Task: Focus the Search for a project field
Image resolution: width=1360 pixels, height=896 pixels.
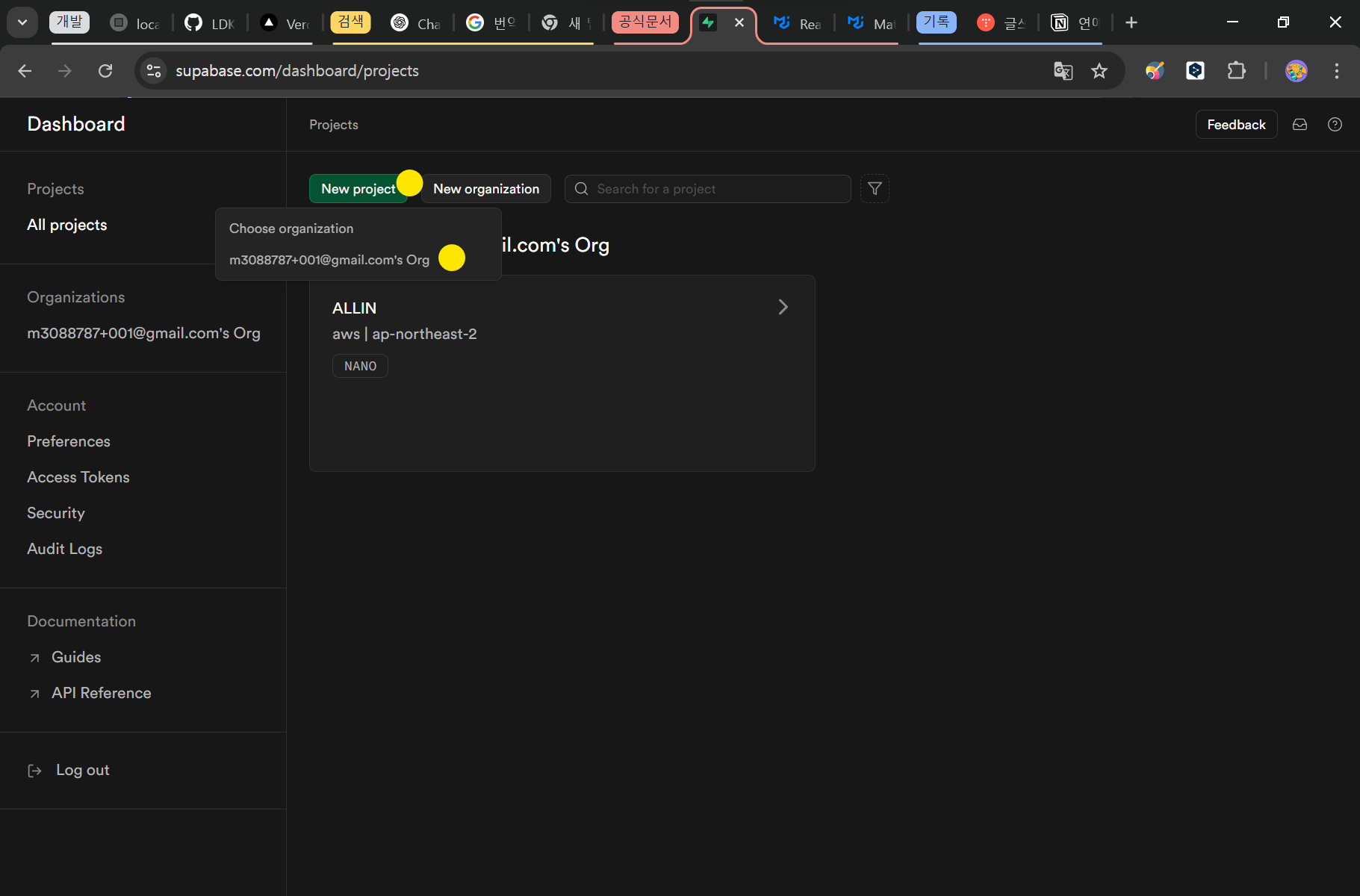Action: pos(708,189)
